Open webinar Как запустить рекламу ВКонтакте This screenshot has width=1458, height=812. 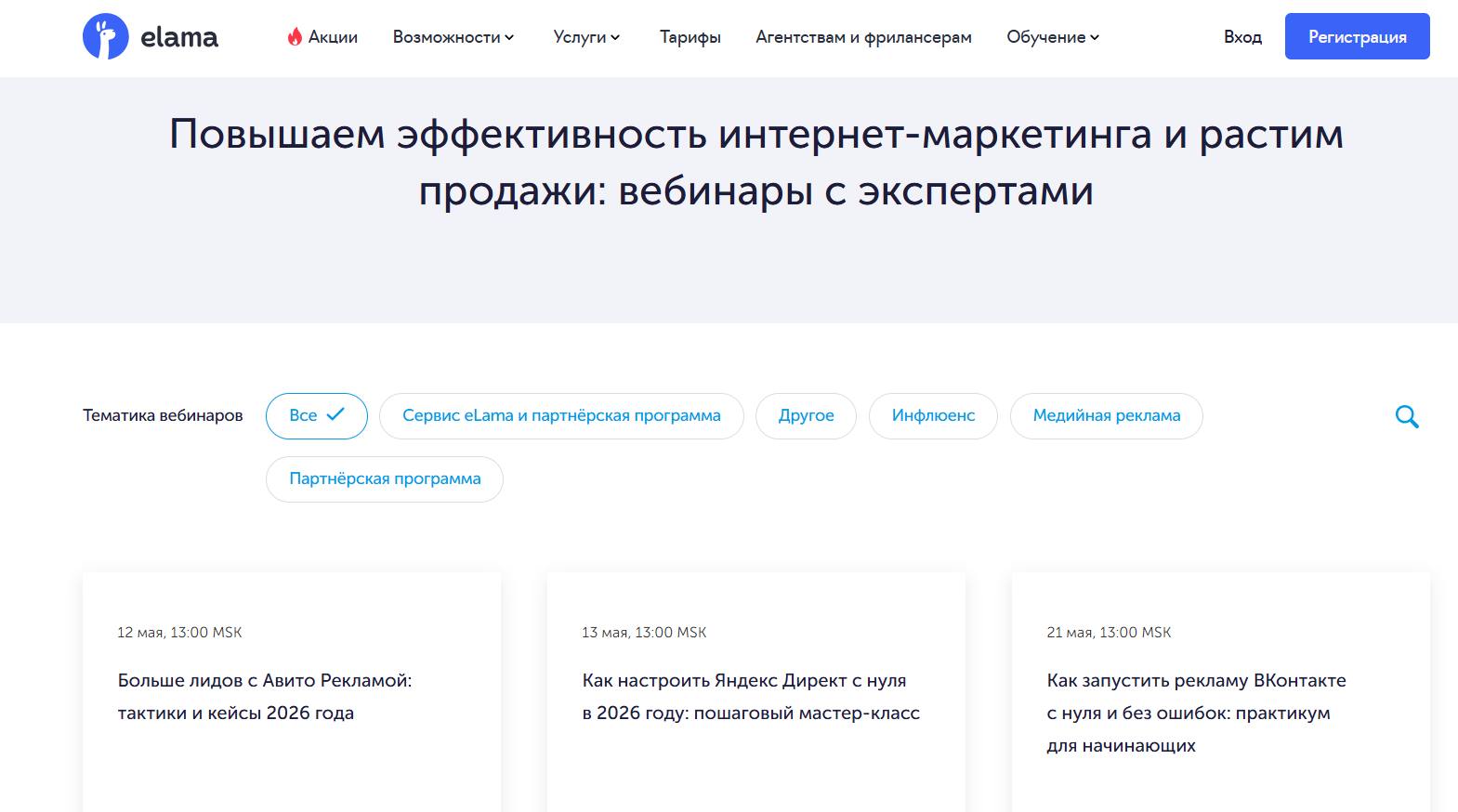click(1196, 713)
